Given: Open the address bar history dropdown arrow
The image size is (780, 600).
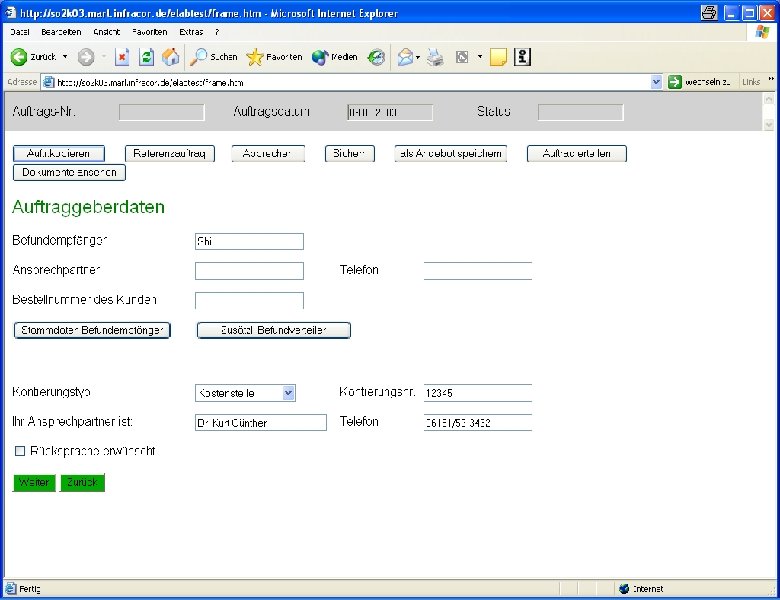Looking at the screenshot, I should pos(657,82).
